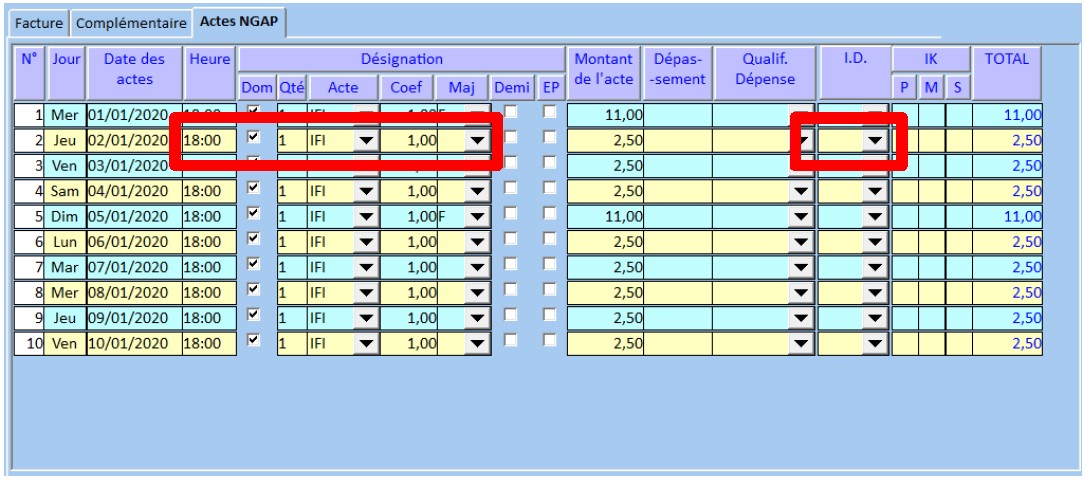Click the Dépassement field in row 8
Screen dimensions: 1086x480
coord(678,294)
